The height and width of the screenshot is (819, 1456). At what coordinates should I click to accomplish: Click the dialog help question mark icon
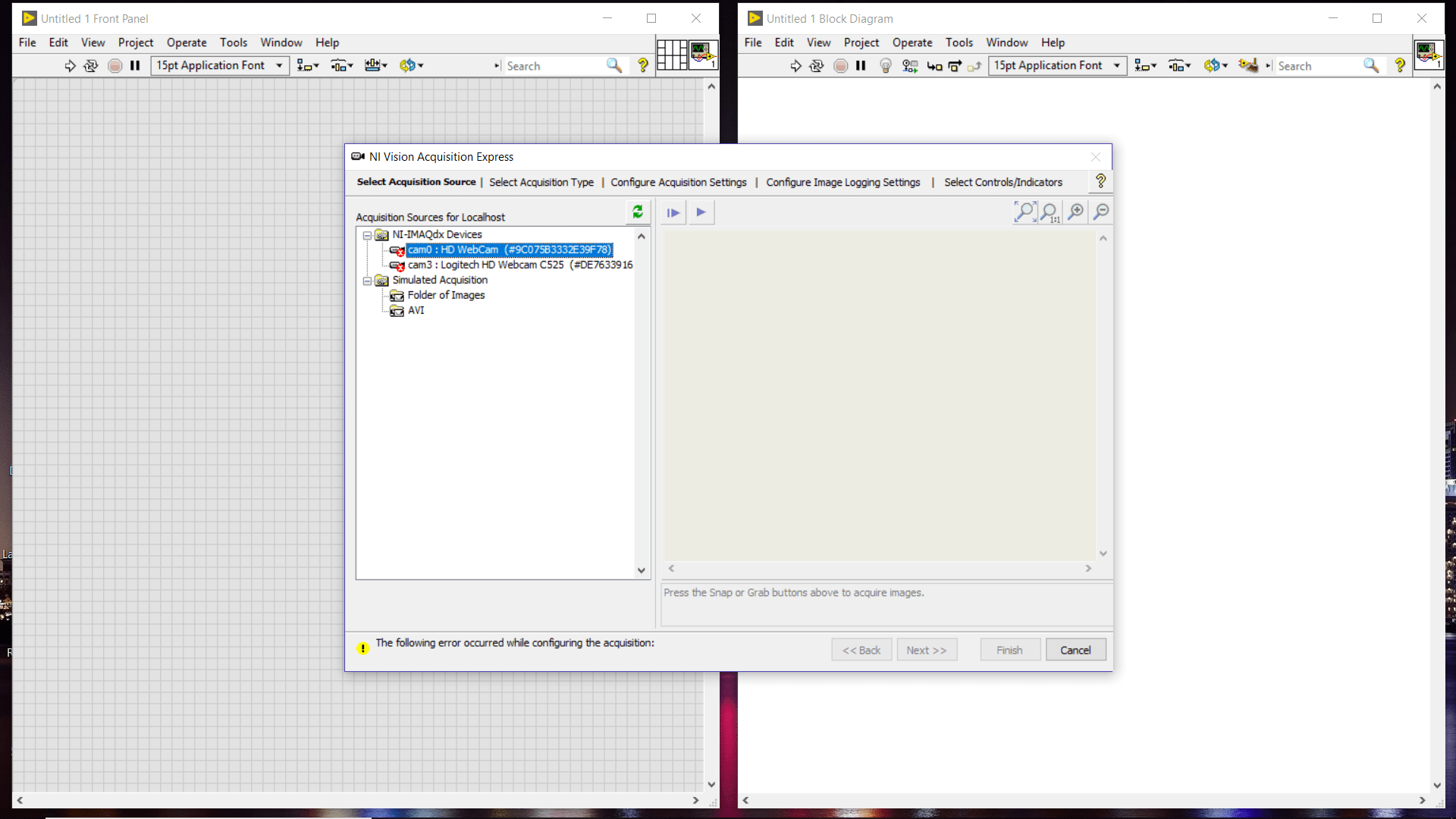1100,181
